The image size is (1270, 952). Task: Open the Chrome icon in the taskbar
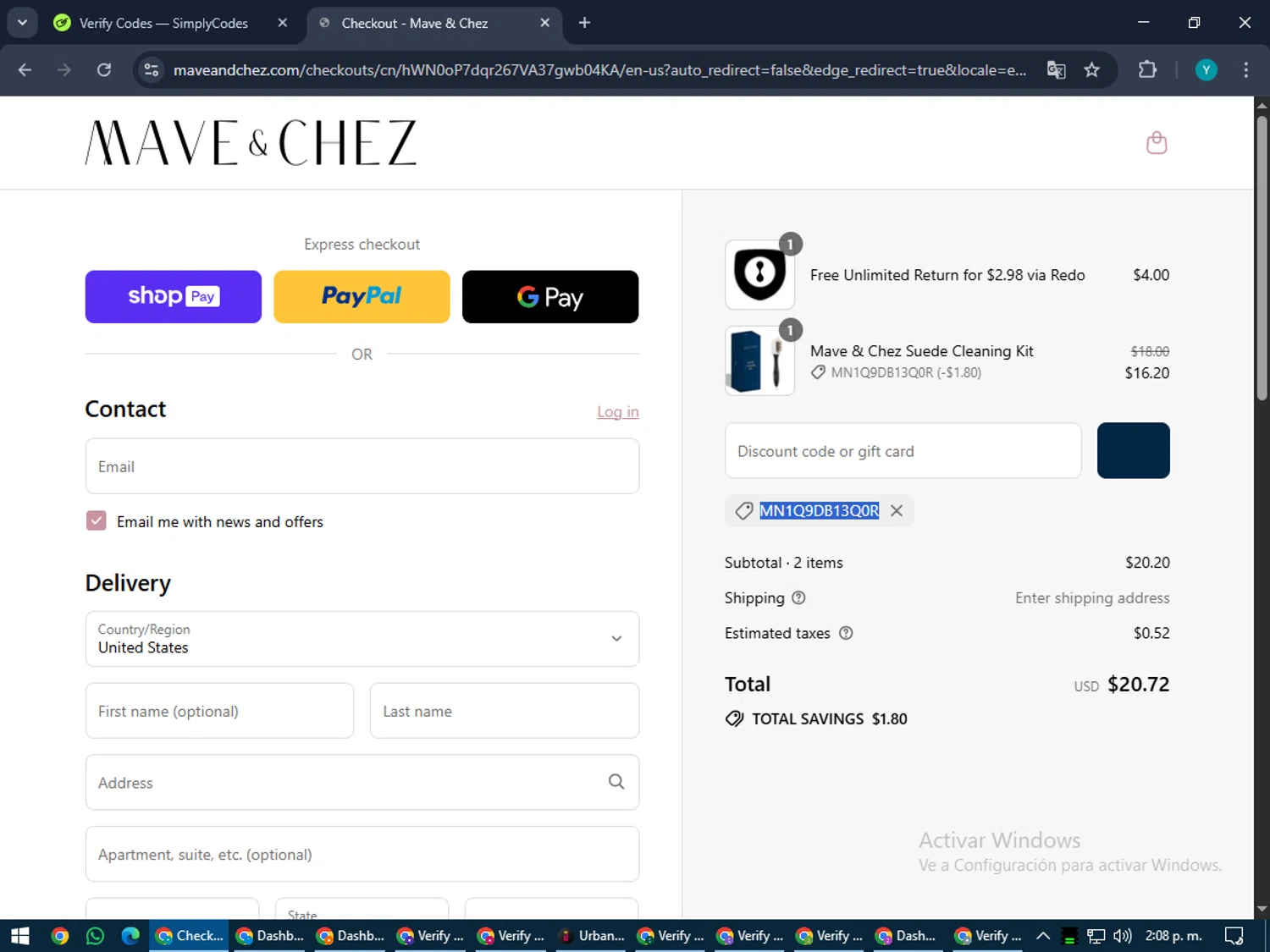point(60,936)
